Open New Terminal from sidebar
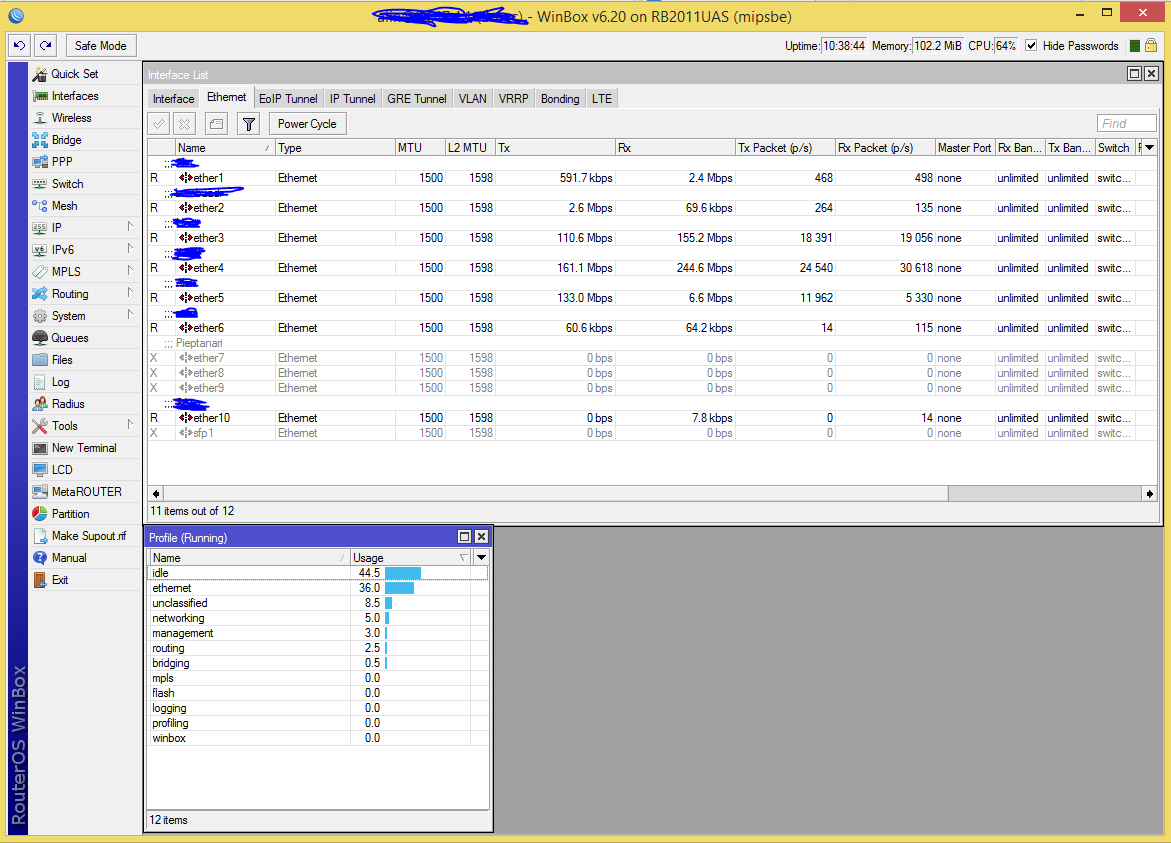The image size is (1171, 843). pos(83,448)
